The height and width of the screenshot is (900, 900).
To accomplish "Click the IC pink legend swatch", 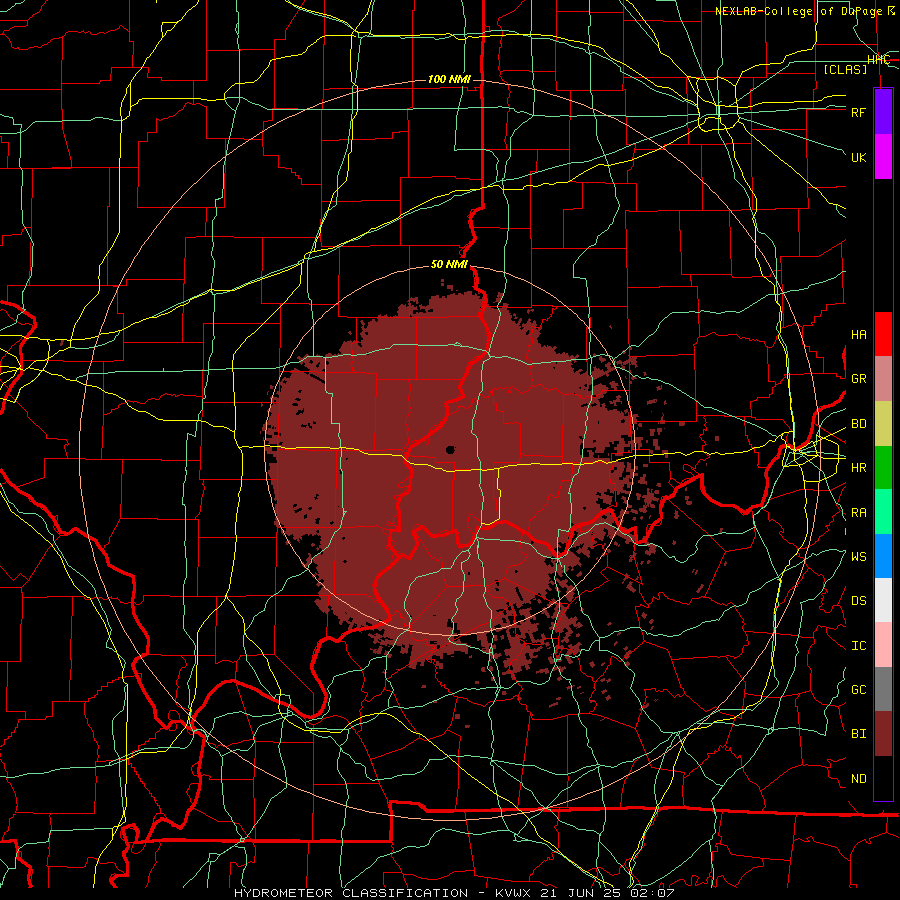I will pos(883,645).
